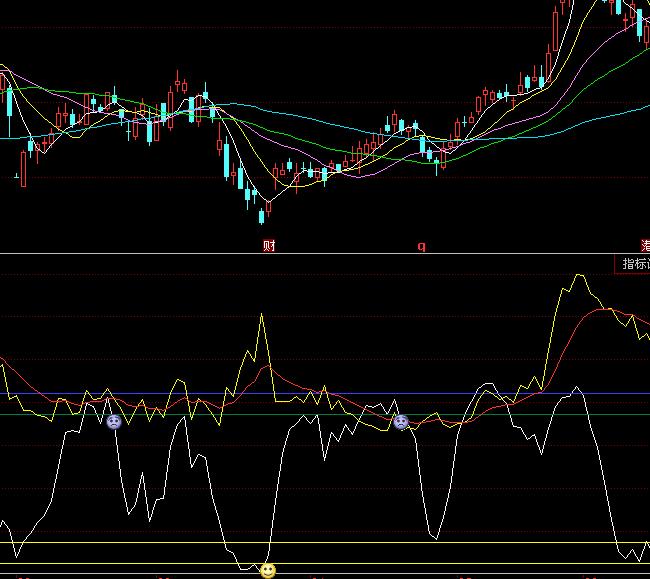Select the blue horizontal threshold line
The width and height of the screenshot is (650, 579).
tap(150, 393)
